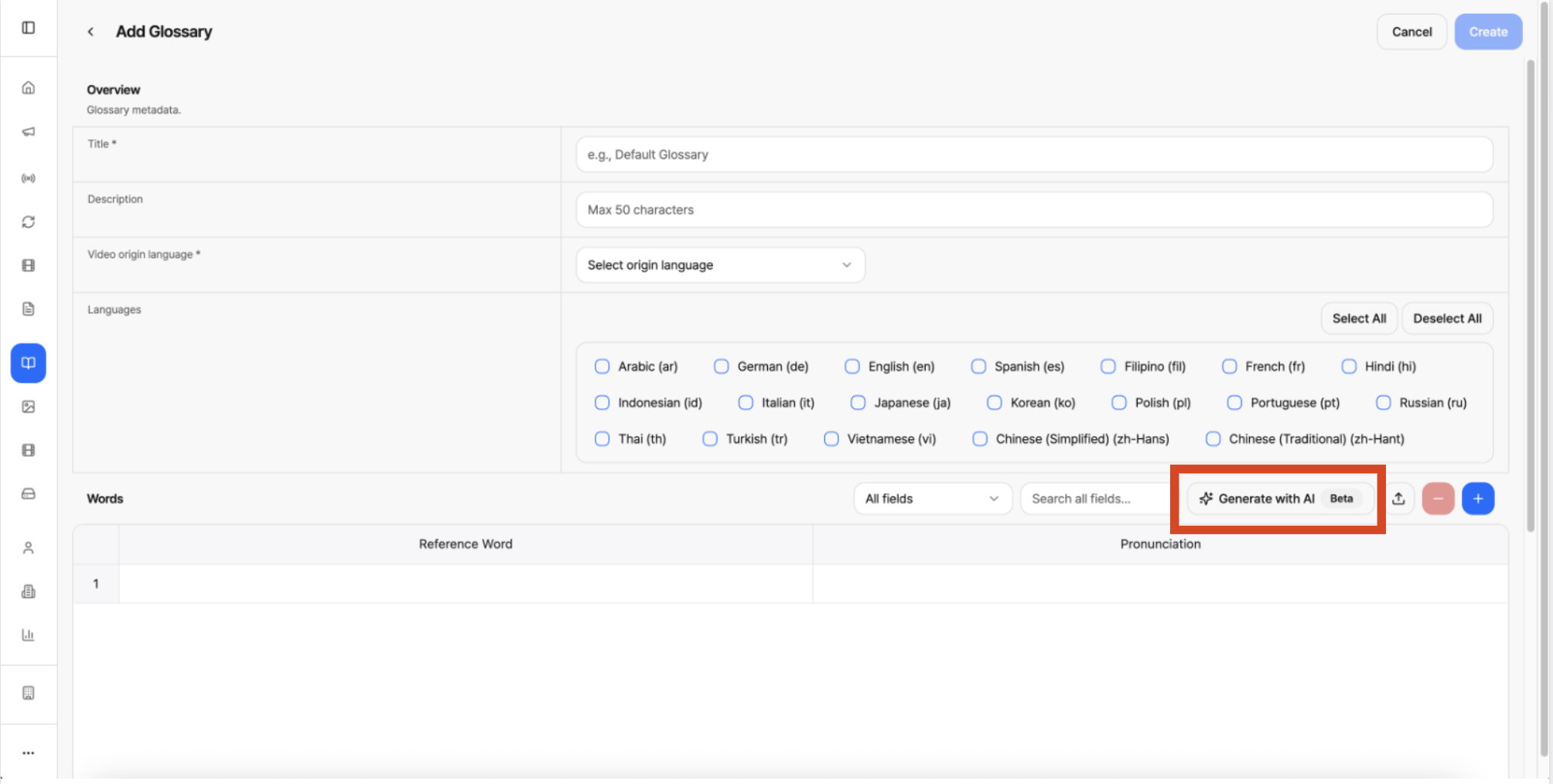This screenshot has height=784, width=1553.
Task: Open the Select origin language dropdown
Action: (x=720, y=265)
